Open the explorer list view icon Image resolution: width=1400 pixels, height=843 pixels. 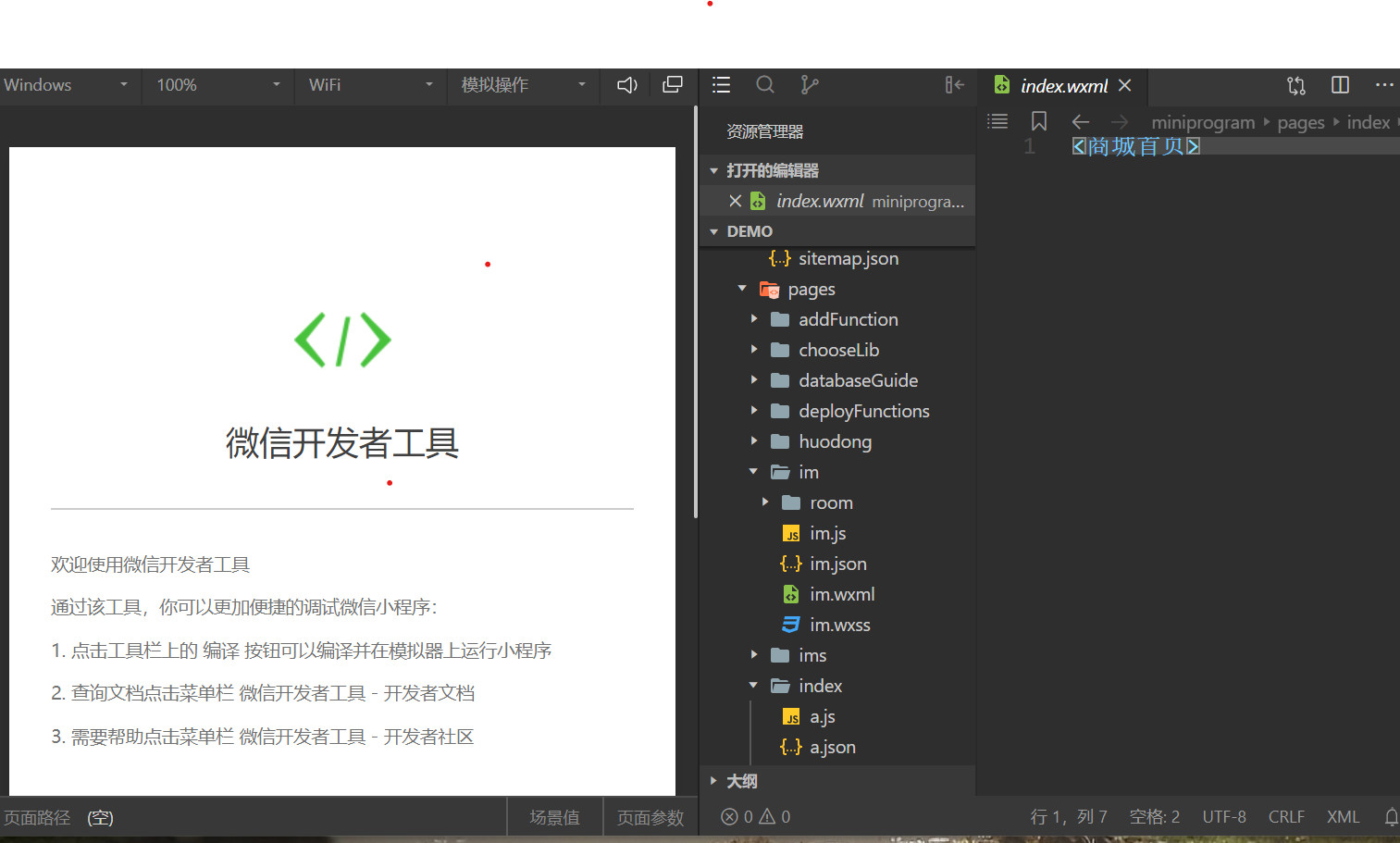[x=722, y=85]
